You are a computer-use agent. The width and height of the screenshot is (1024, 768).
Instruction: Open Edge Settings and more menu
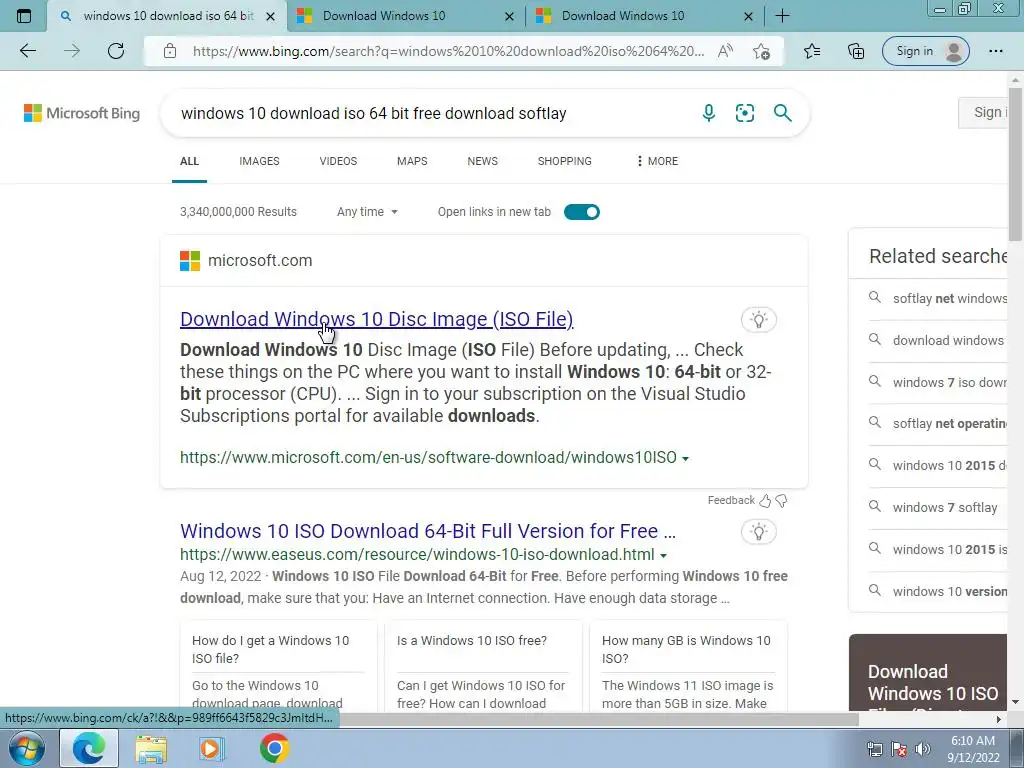pyautogui.click(x=995, y=51)
